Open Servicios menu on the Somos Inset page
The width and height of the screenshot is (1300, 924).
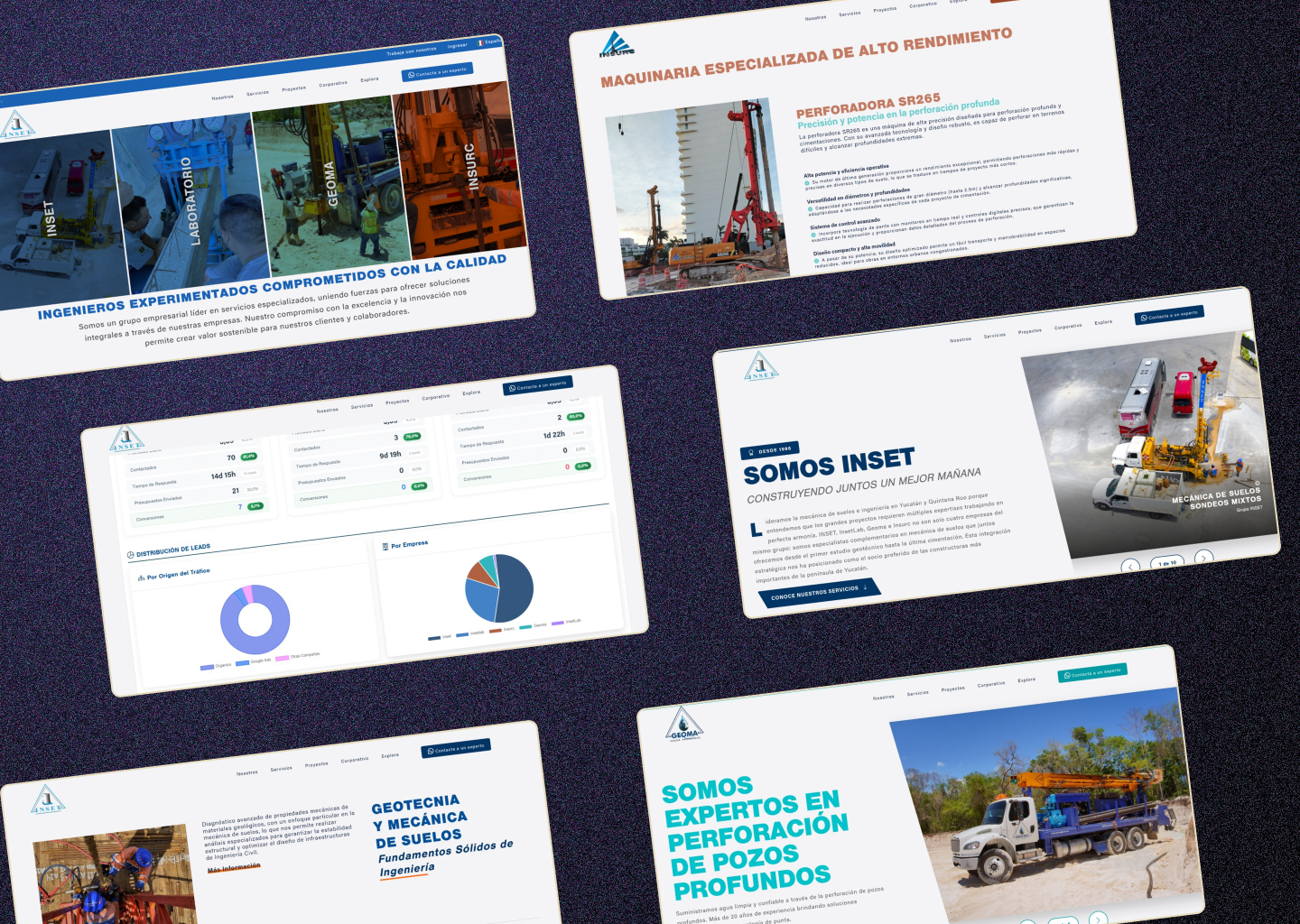point(994,336)
